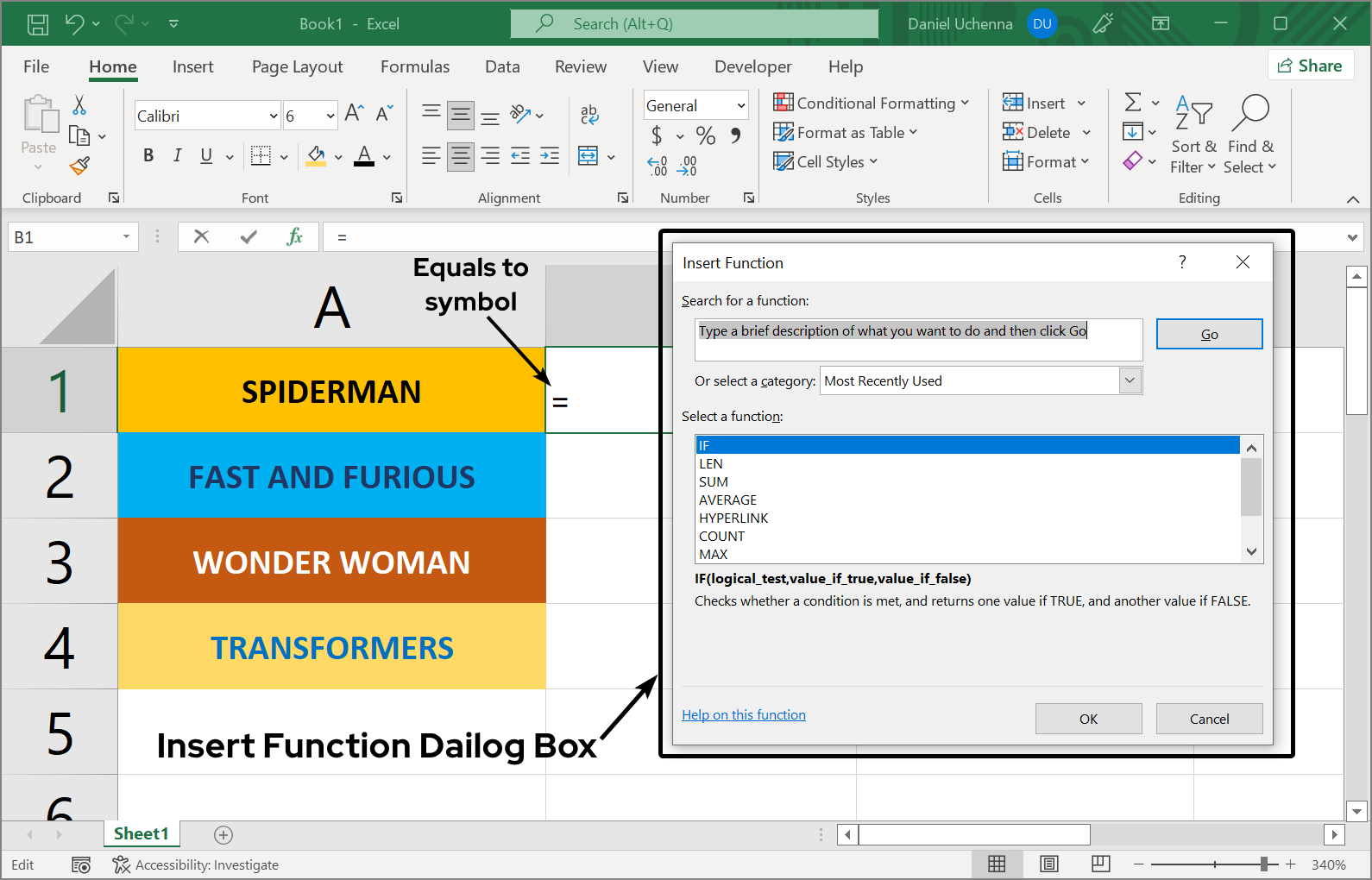Click the Cut scissors icon
The image size is (1372, 880).
(x=79, y=105)
